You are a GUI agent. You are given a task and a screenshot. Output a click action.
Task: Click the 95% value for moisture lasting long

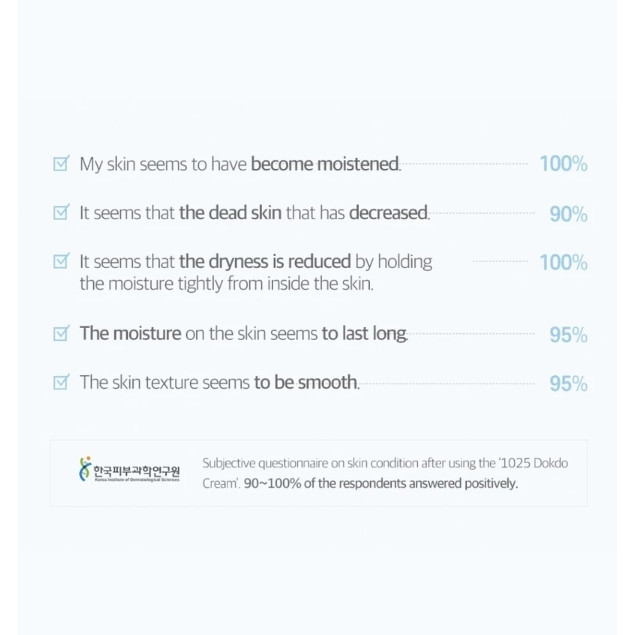pos(568,335)
